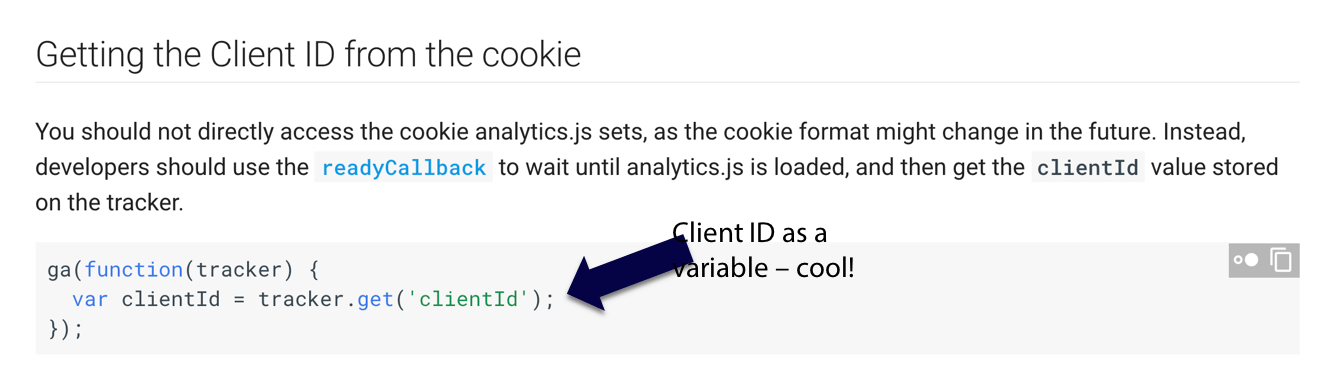Click the dark blue annotation arrow
The image size is (1320, 383).
(x=629, y=274)
